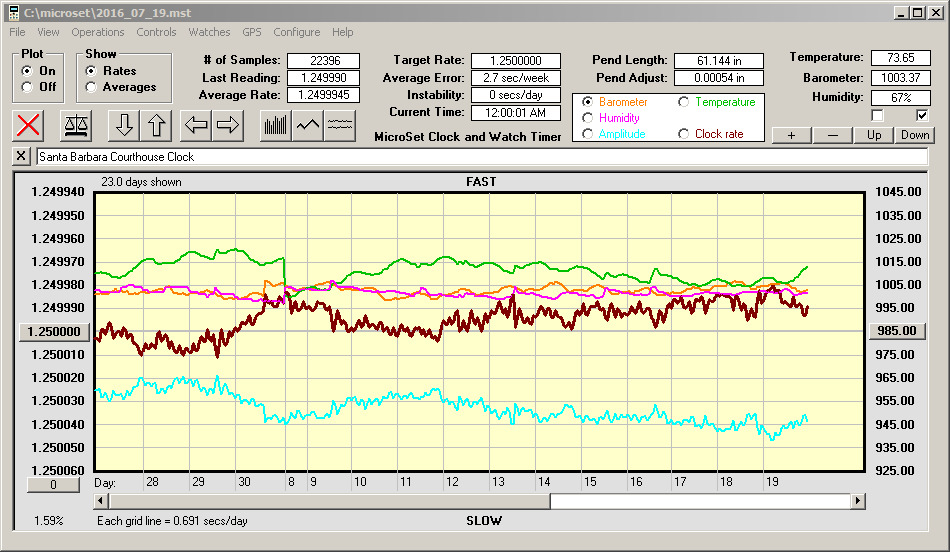Select the vertical bars graph icon
The width and height of the screenshot is (950, 552).
[x=275, y=125]
